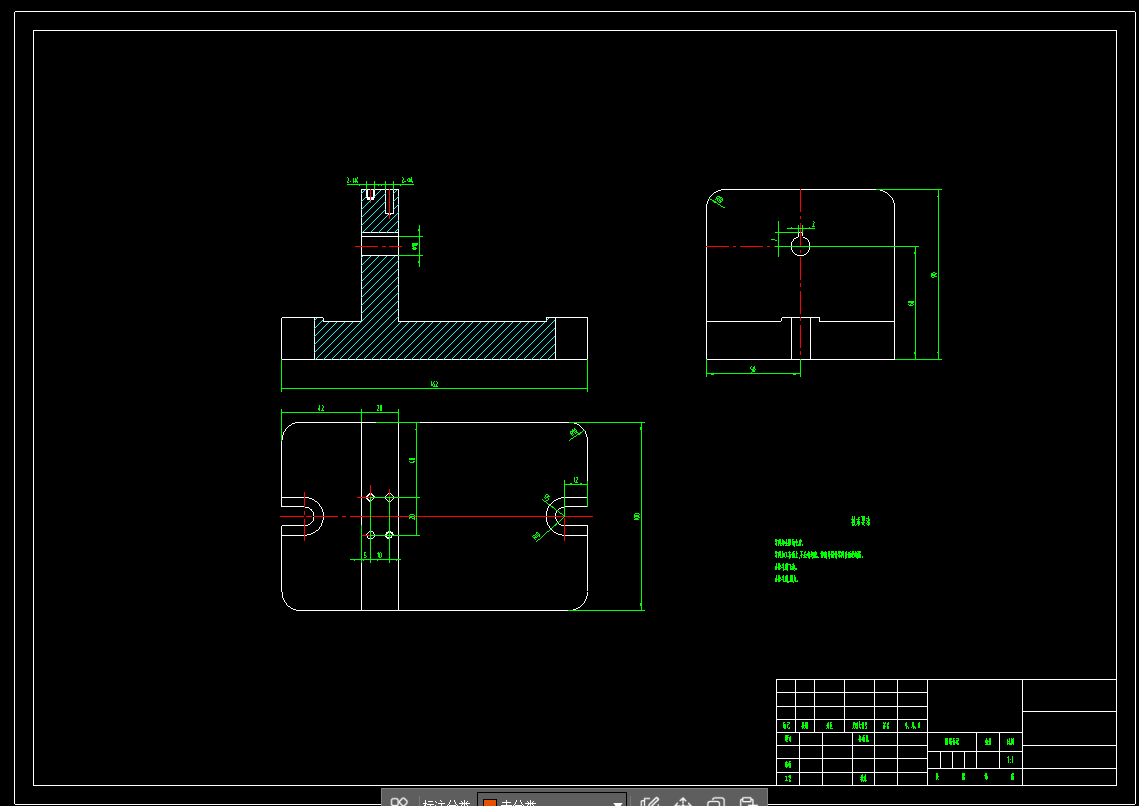Screen dimensions: 1139x806
Task: Click the circular hole in the side view
Action: pos(800,246)
